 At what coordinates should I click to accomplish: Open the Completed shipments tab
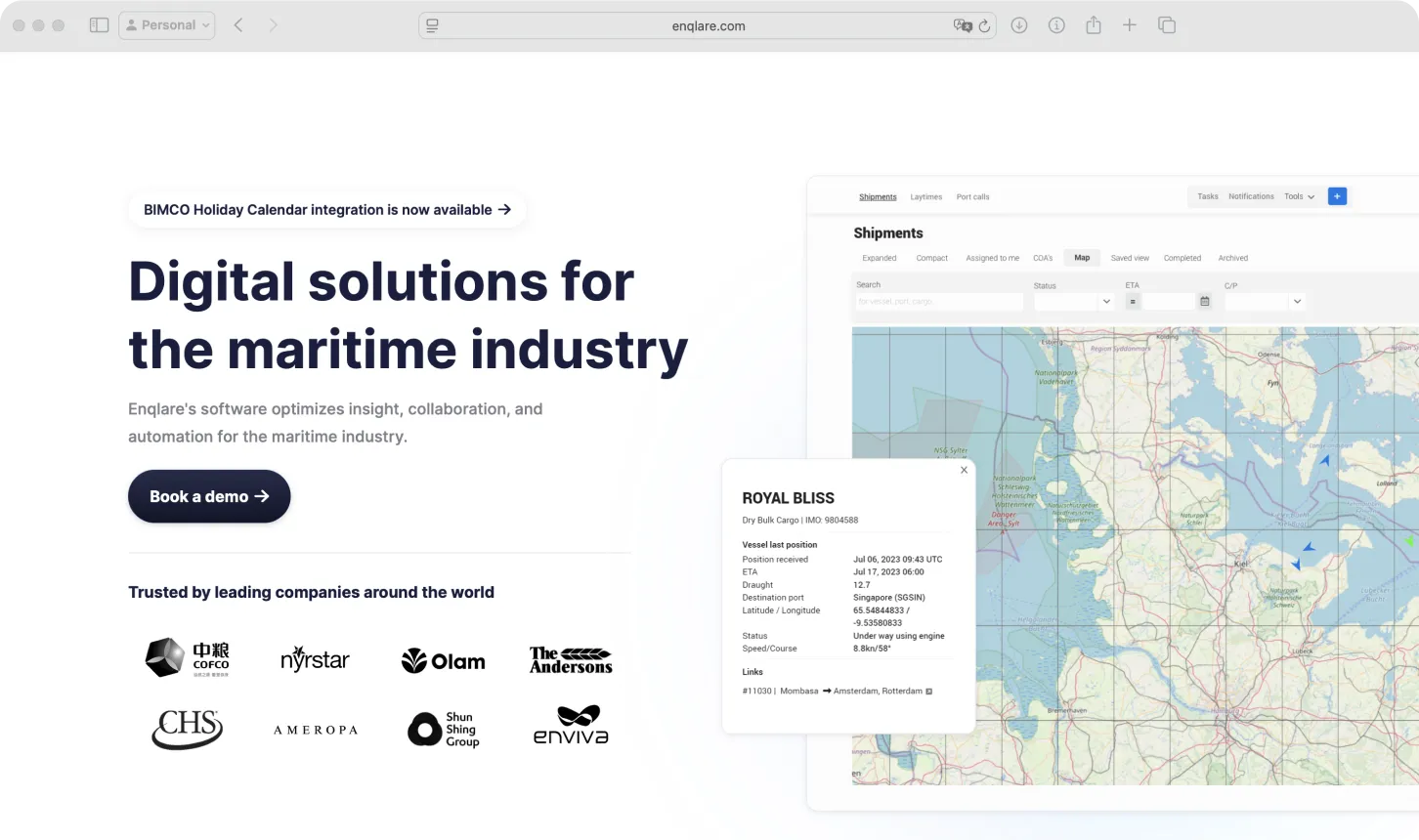click(1182, 259)
